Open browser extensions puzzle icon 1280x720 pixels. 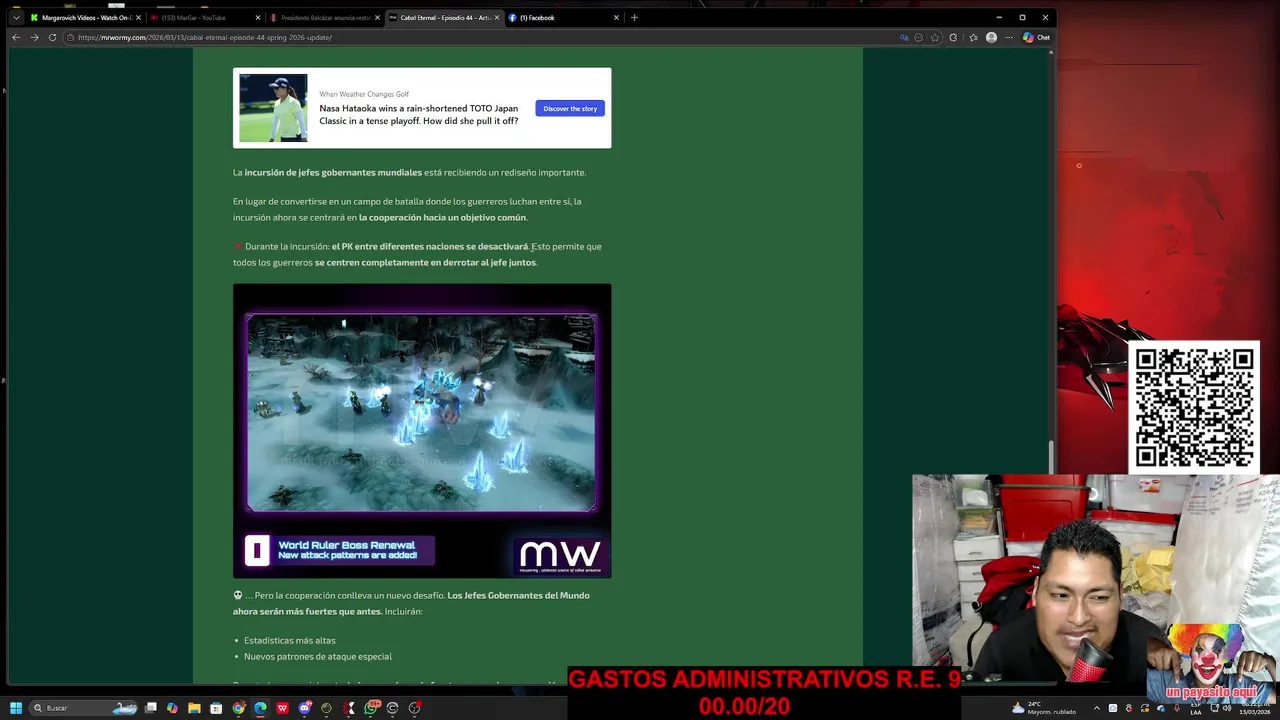point(953,37)
